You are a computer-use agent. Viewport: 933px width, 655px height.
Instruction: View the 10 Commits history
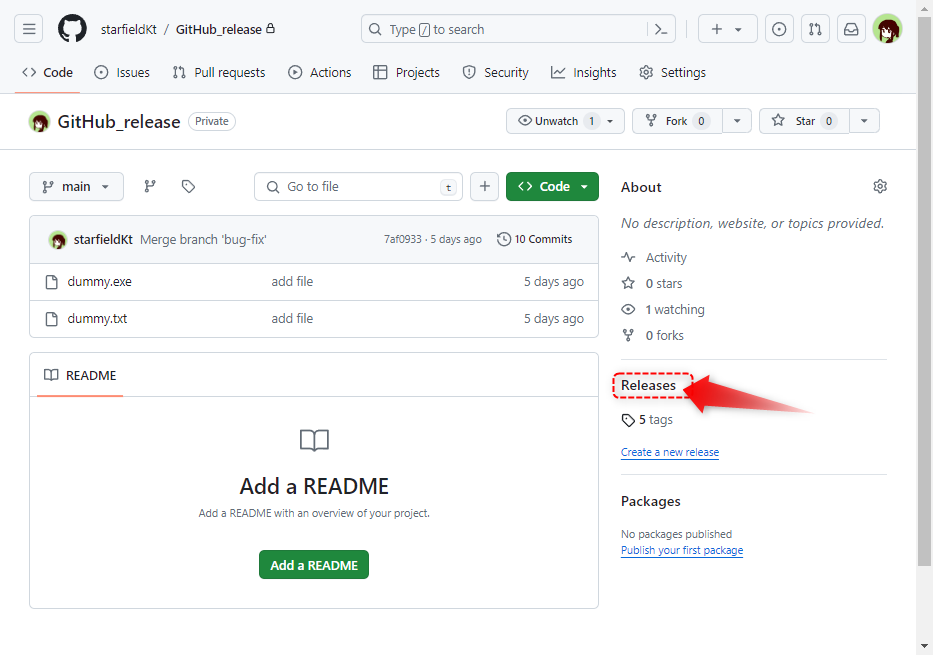534,239
